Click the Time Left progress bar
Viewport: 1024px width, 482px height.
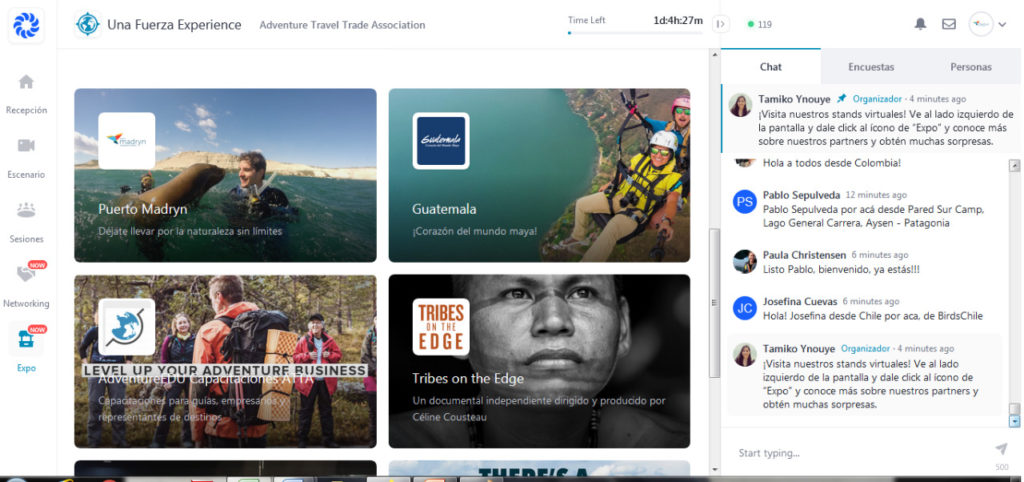click(x=635, y=33)
